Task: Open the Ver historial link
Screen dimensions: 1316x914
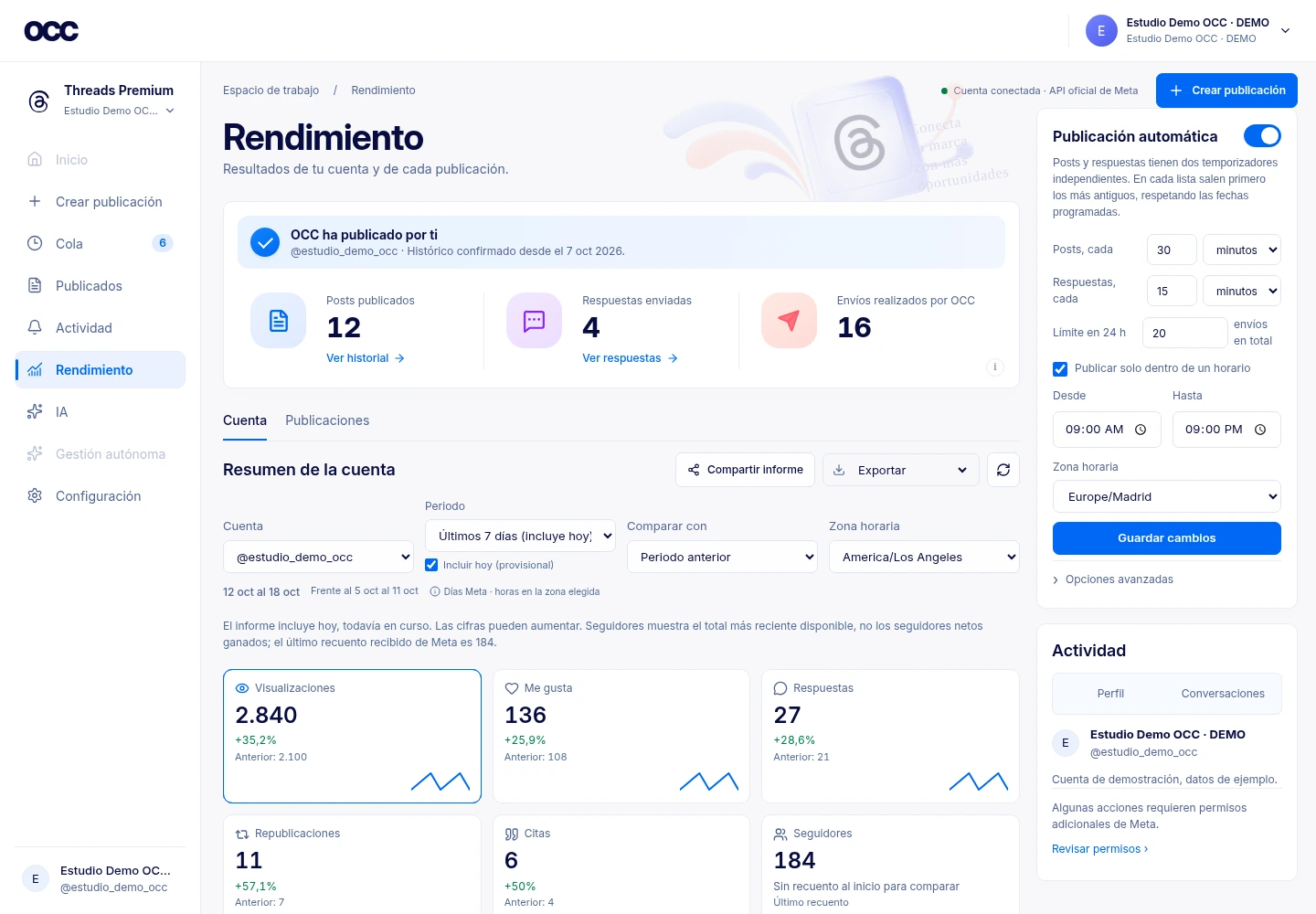Action: pyautogui.click(x=366, y=358)
